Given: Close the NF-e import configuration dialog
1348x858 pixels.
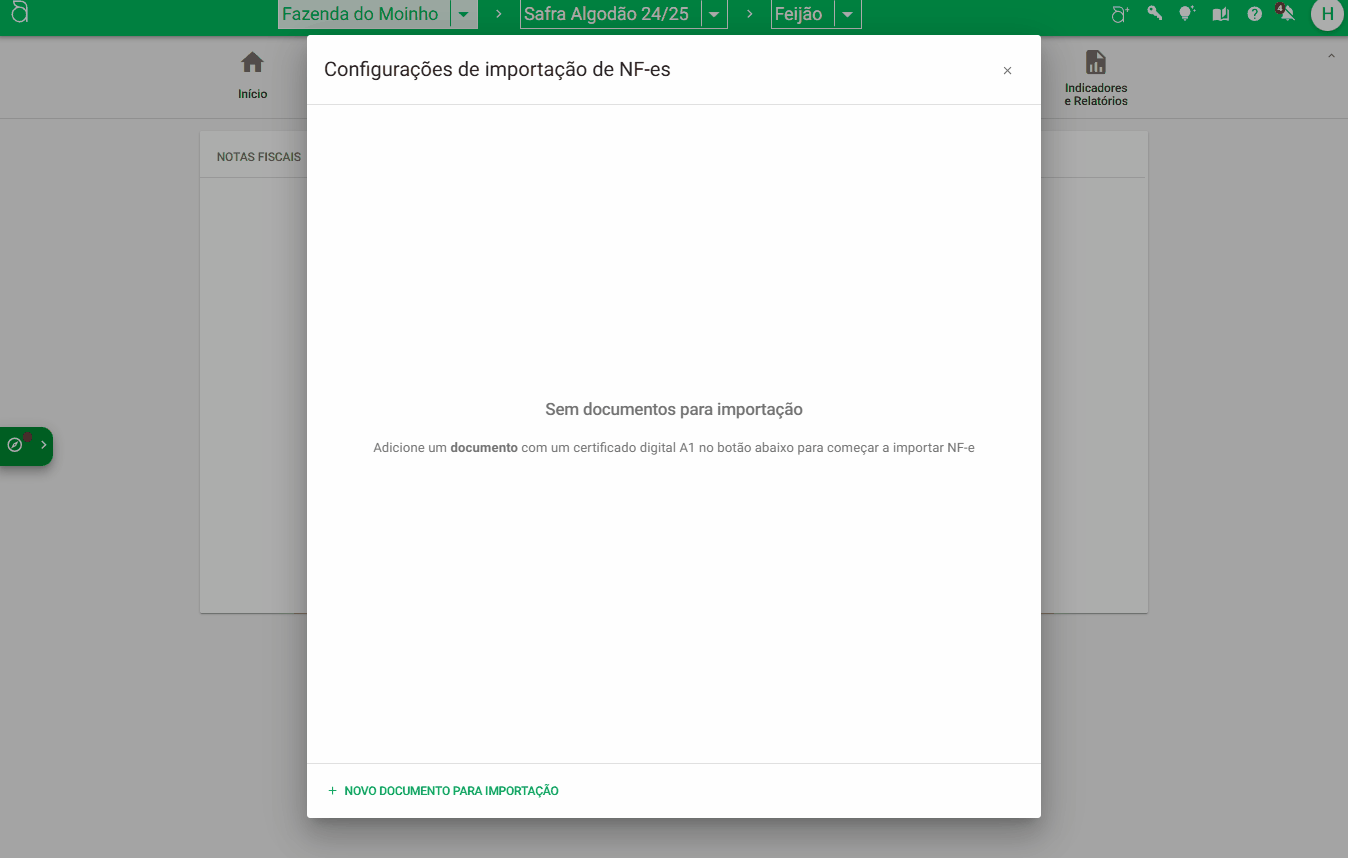Looking at the screenshot, I should pos(1007,70).
